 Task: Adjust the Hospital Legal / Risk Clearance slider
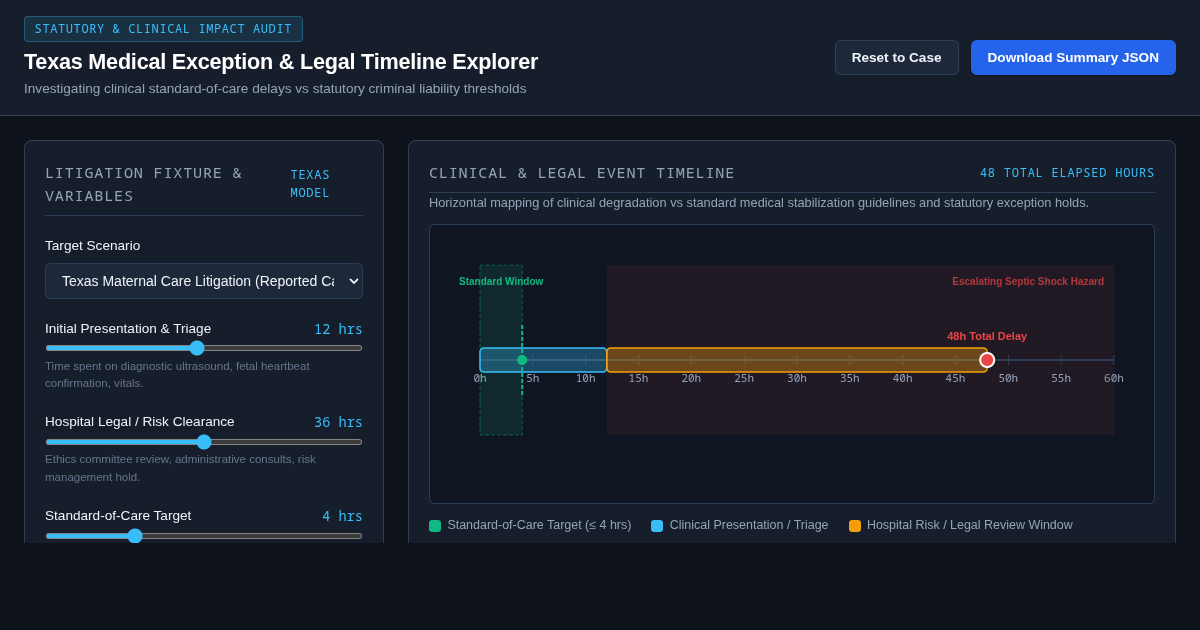tap(204, 442)
